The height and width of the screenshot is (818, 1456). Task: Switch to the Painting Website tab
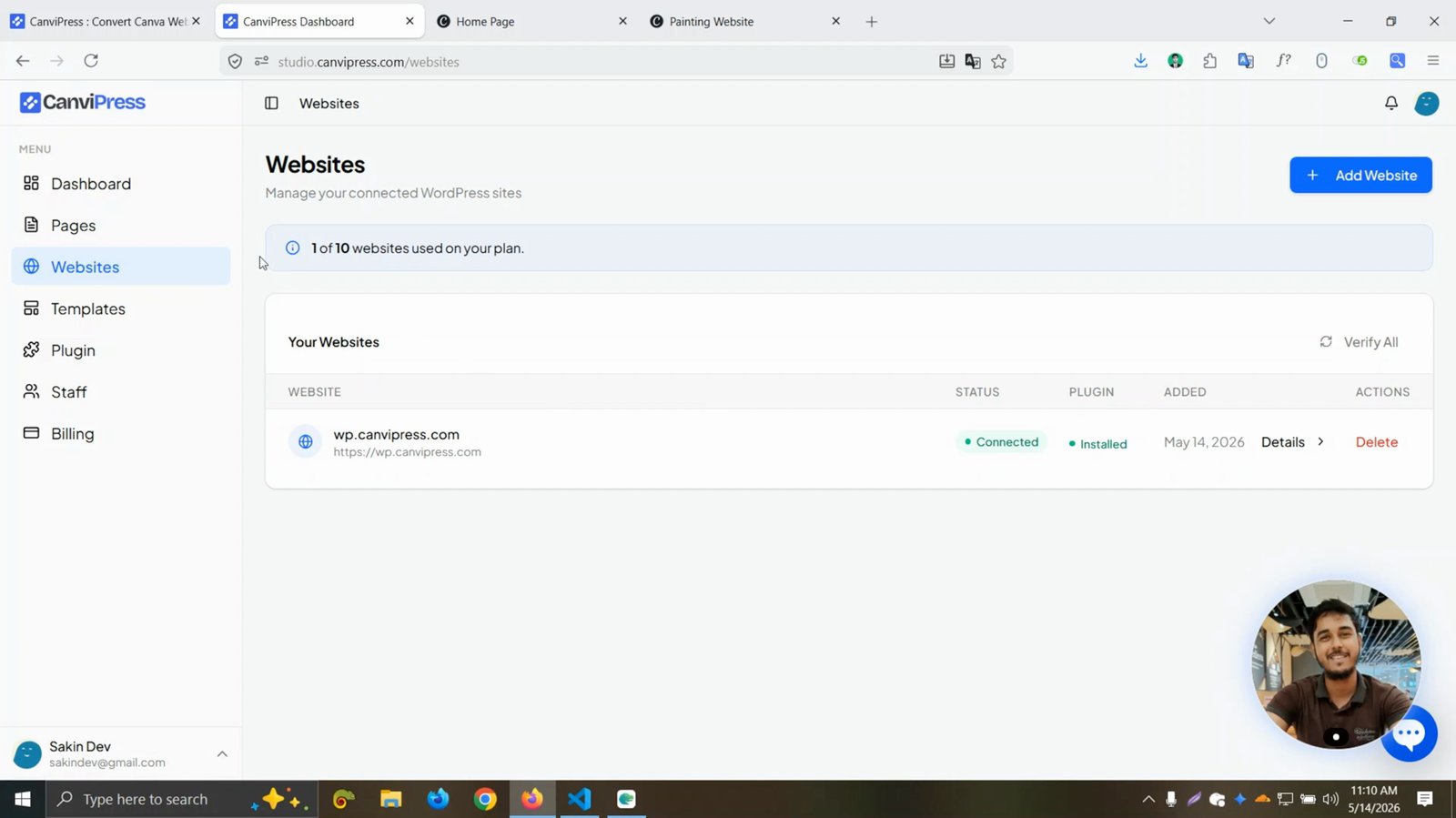(x=745, y=21)
